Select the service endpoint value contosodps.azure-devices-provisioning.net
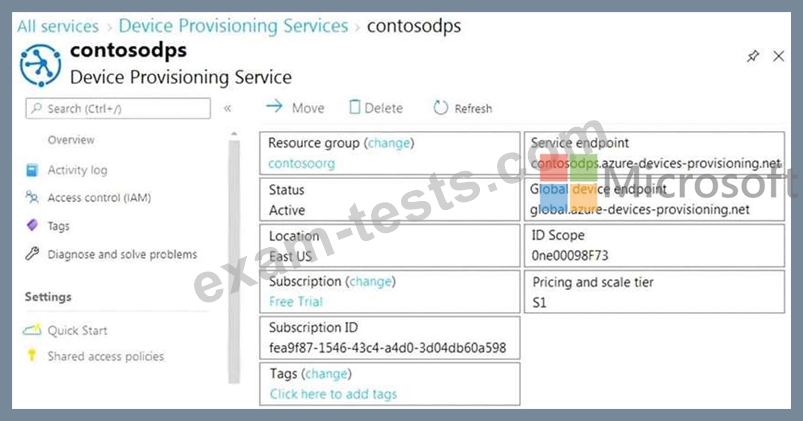This screenshot has width=803, height=421. click(656, 163)
